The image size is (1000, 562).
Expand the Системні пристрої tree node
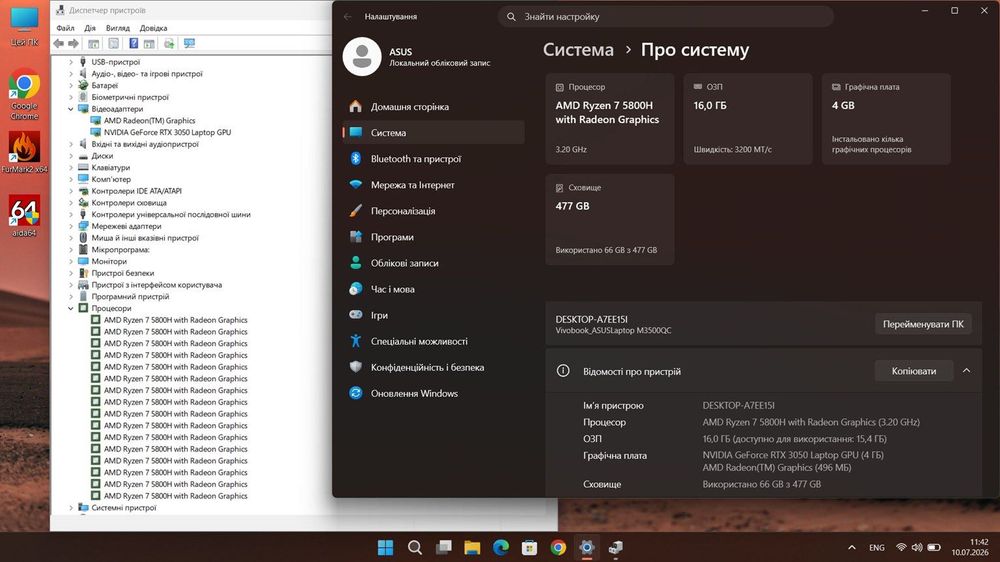click(71, 508)
